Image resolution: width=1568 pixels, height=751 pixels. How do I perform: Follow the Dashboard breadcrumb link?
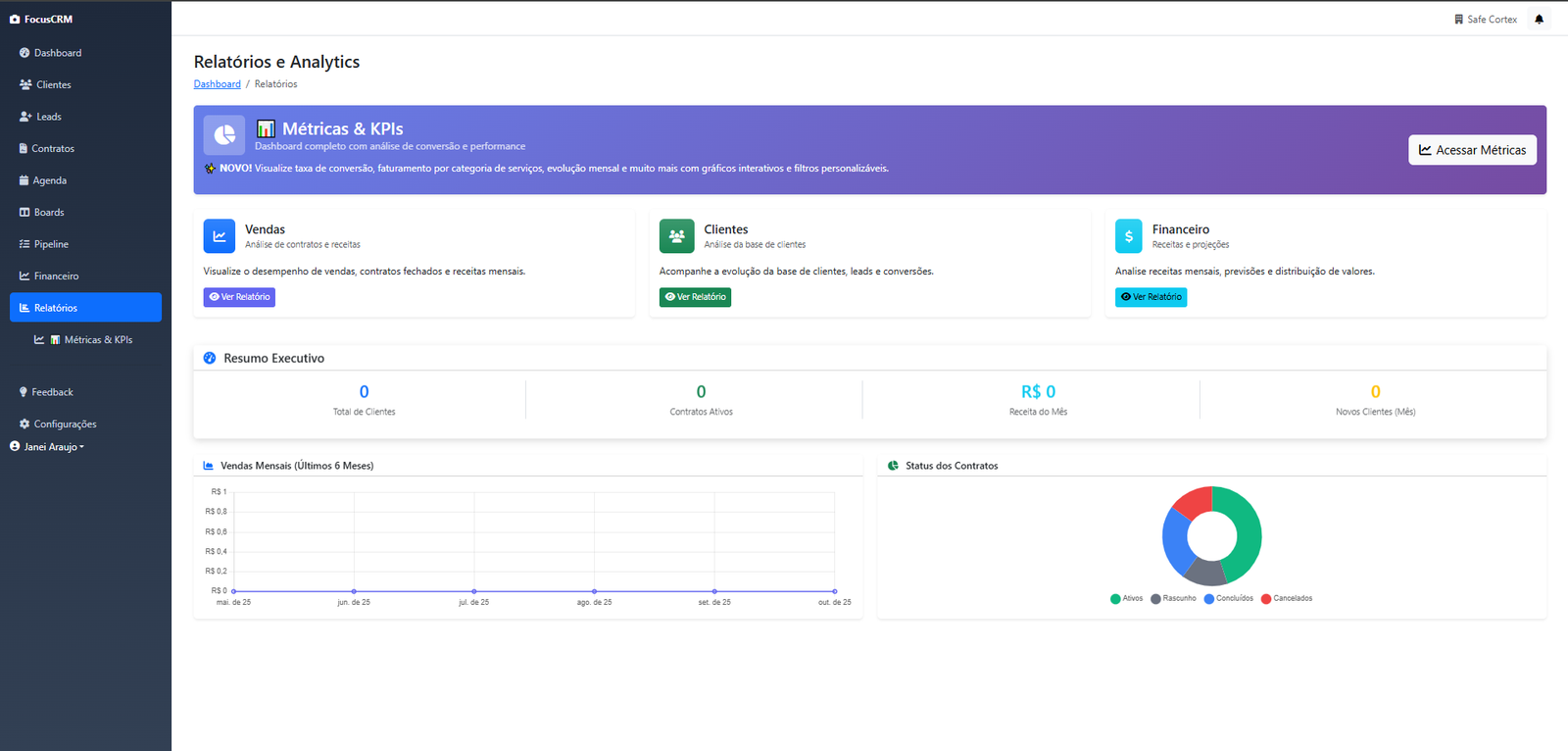[x=217, y=84]
